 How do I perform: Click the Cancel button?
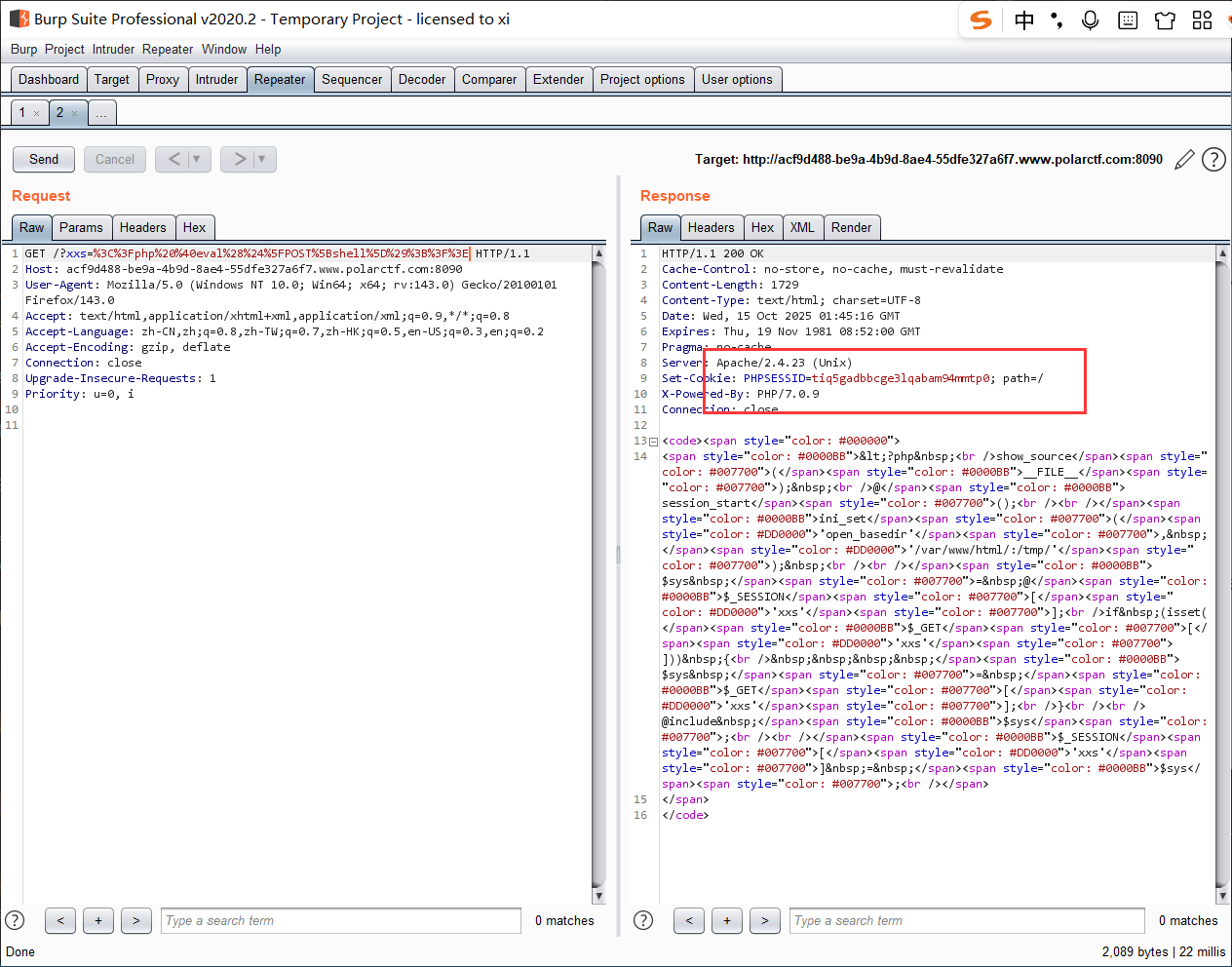[x=115, y=159]
